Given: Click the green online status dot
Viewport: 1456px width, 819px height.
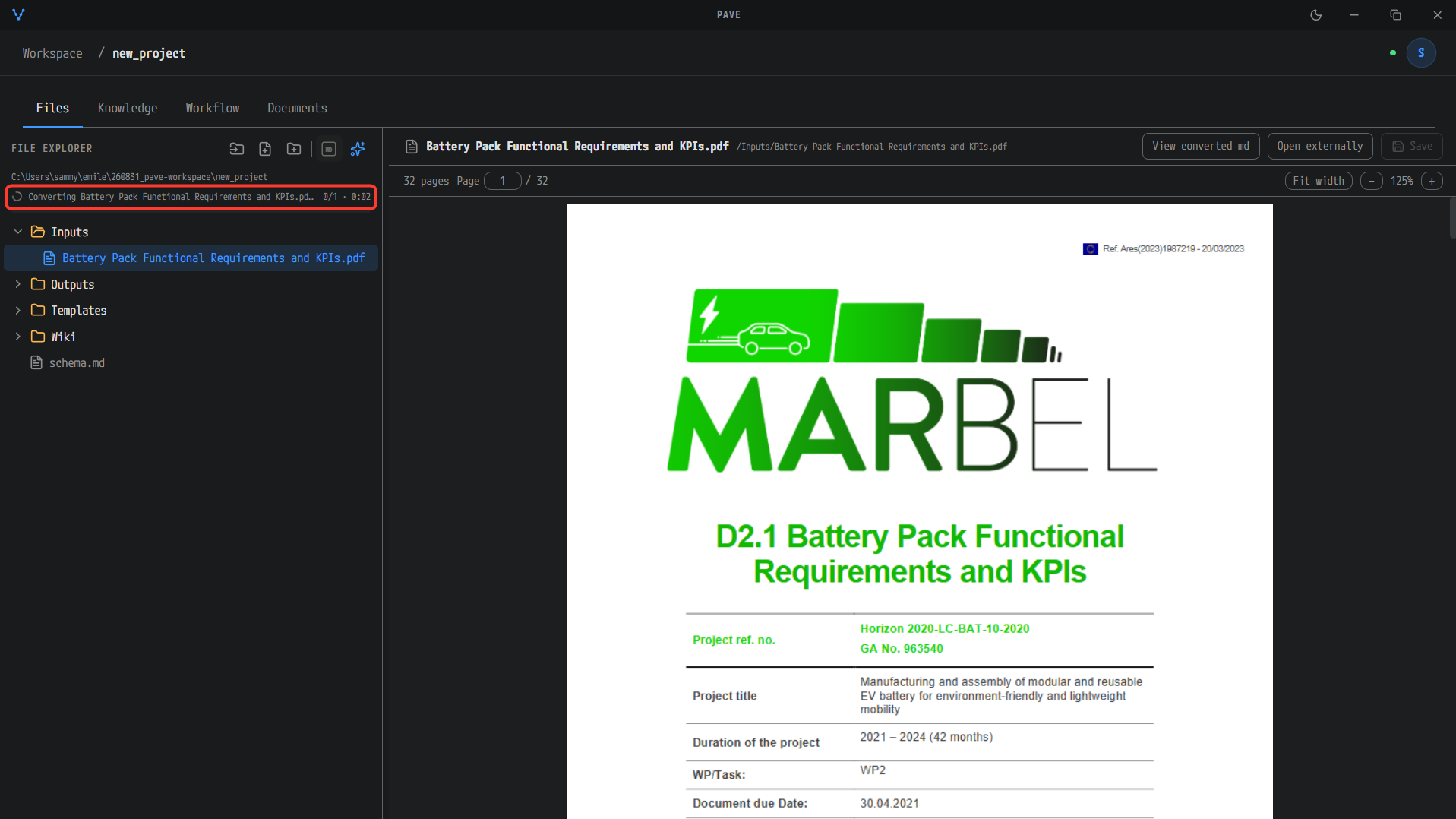Looking at the screenshot, I should (x=1393, y=53).
